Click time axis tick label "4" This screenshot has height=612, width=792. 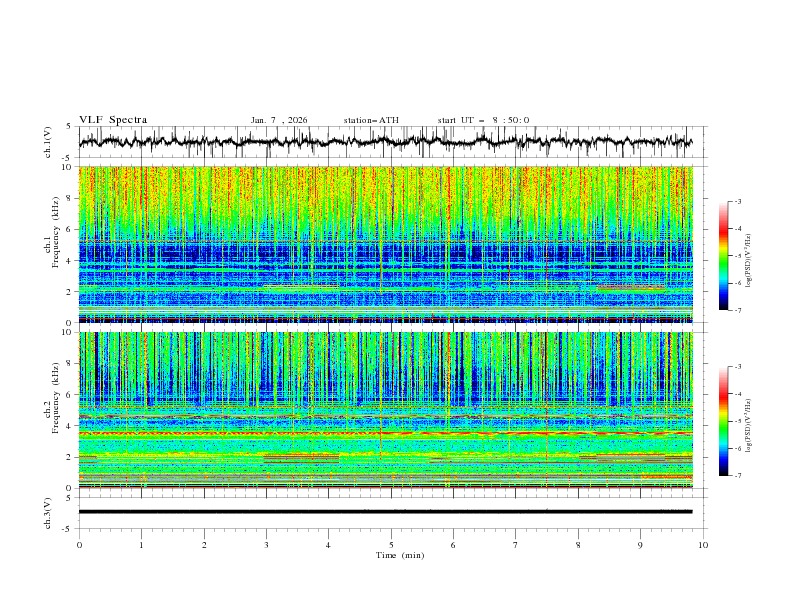point(328,545)
